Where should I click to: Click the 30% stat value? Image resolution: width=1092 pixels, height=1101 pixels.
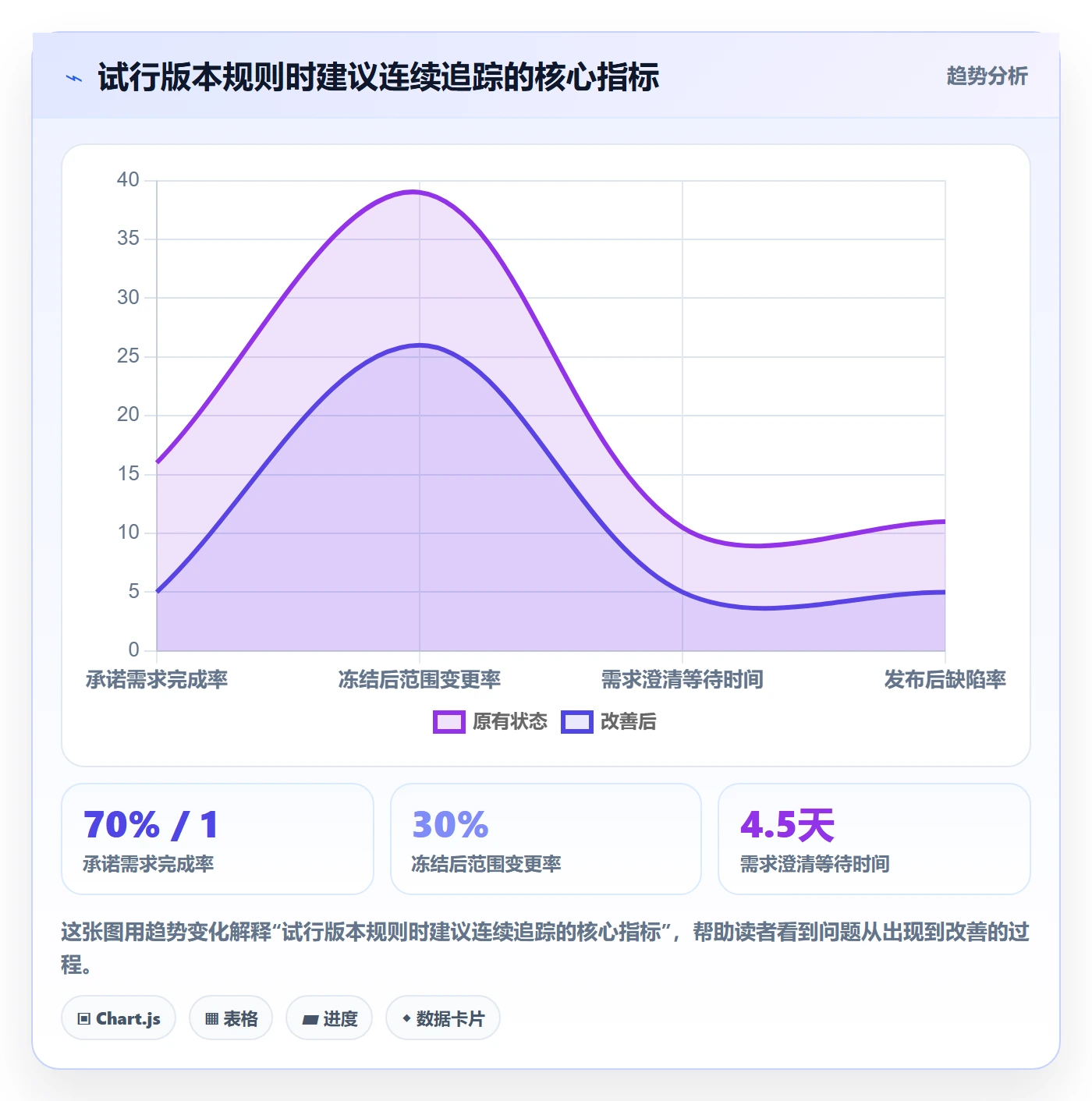[x=450, y=825]
